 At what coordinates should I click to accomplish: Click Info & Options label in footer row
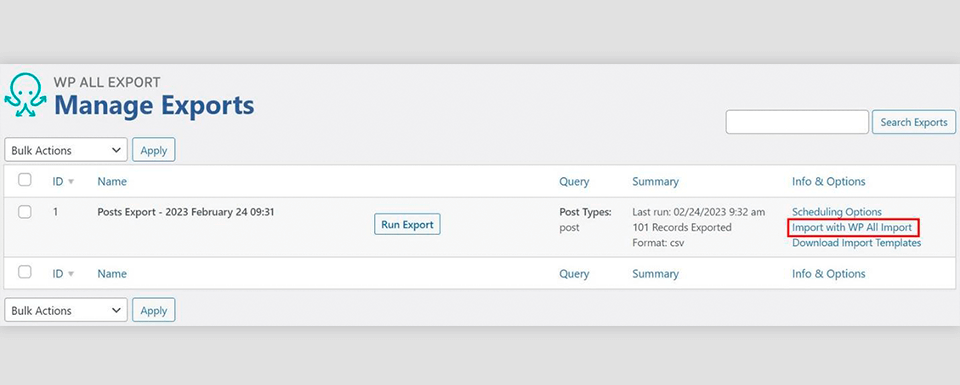pyautogui.click(x=829, y=274)
